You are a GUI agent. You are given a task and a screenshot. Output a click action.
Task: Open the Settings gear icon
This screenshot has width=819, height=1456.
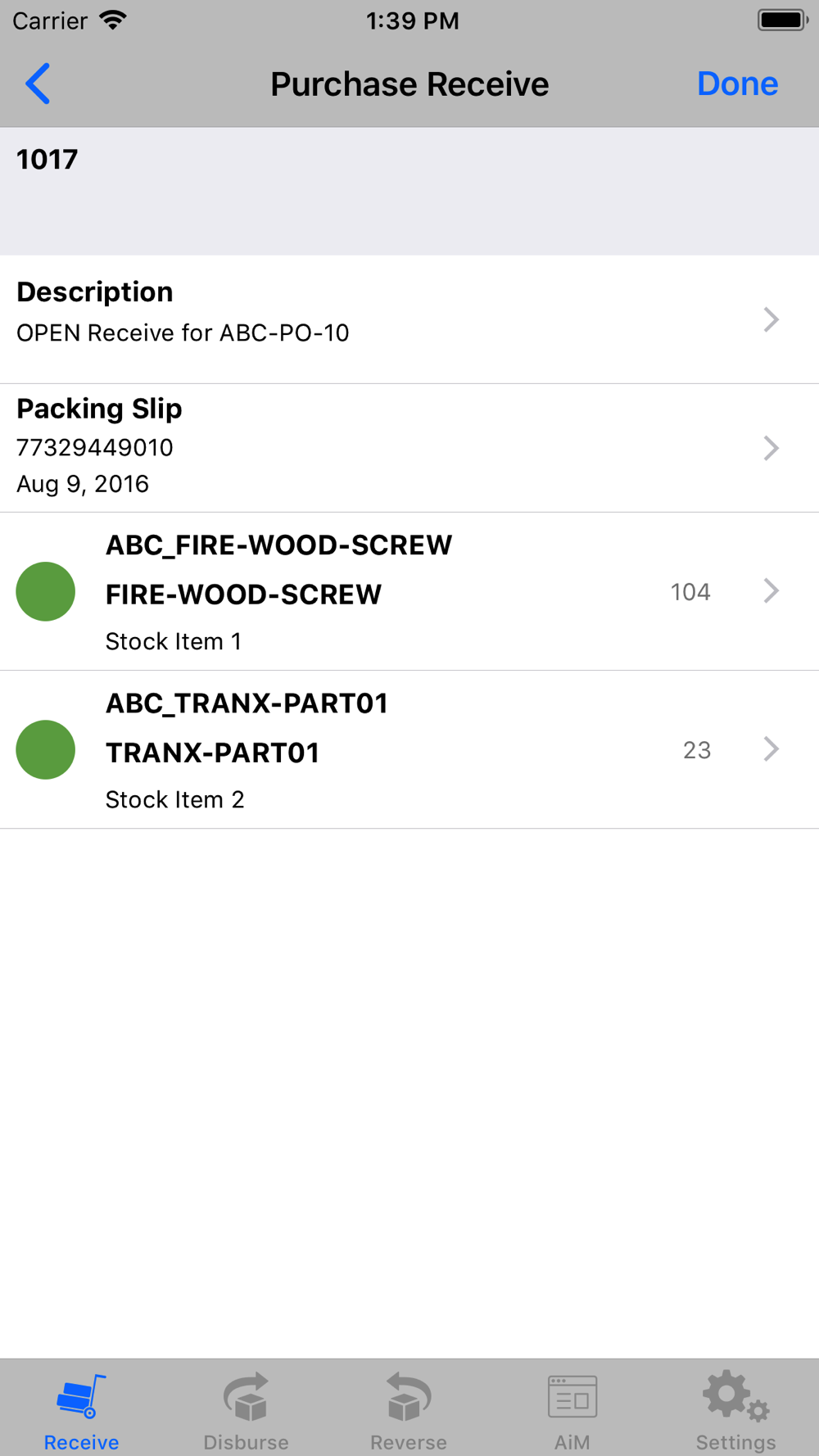tap(735, 1397)
